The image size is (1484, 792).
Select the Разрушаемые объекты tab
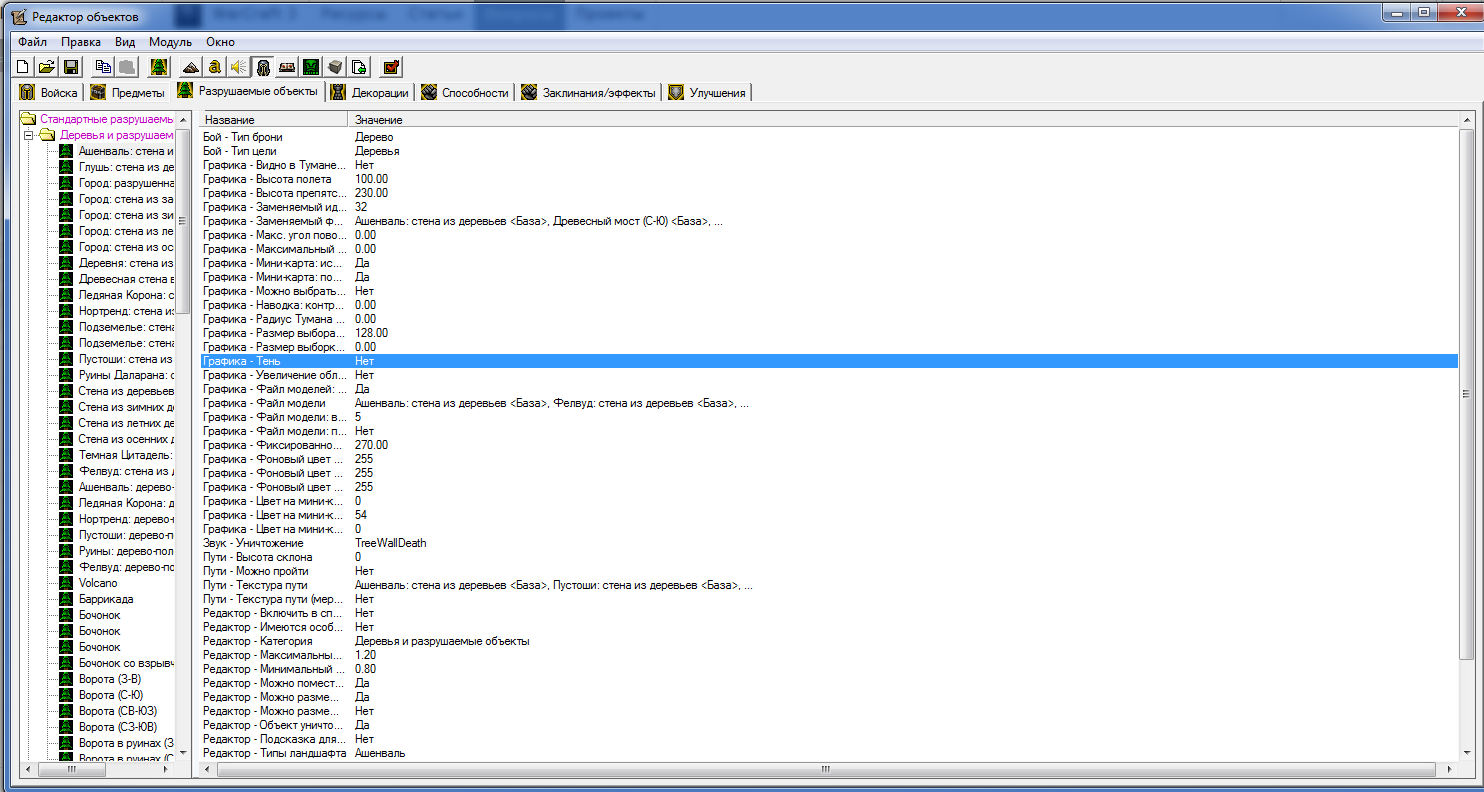pyautogui.click(x=247, y=91)
